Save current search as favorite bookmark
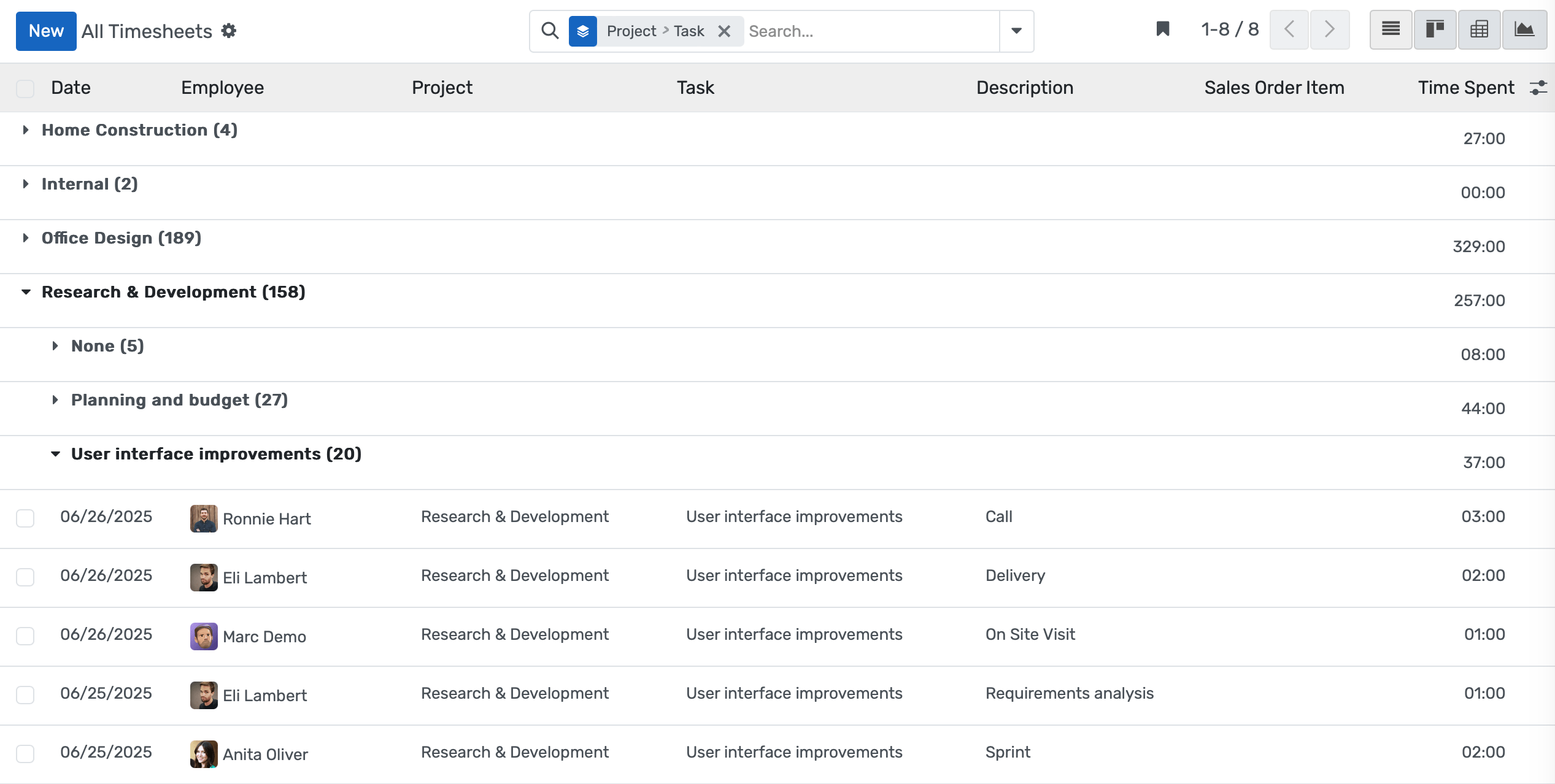Screen dimensions: 1555x784 coord(1162,29)
